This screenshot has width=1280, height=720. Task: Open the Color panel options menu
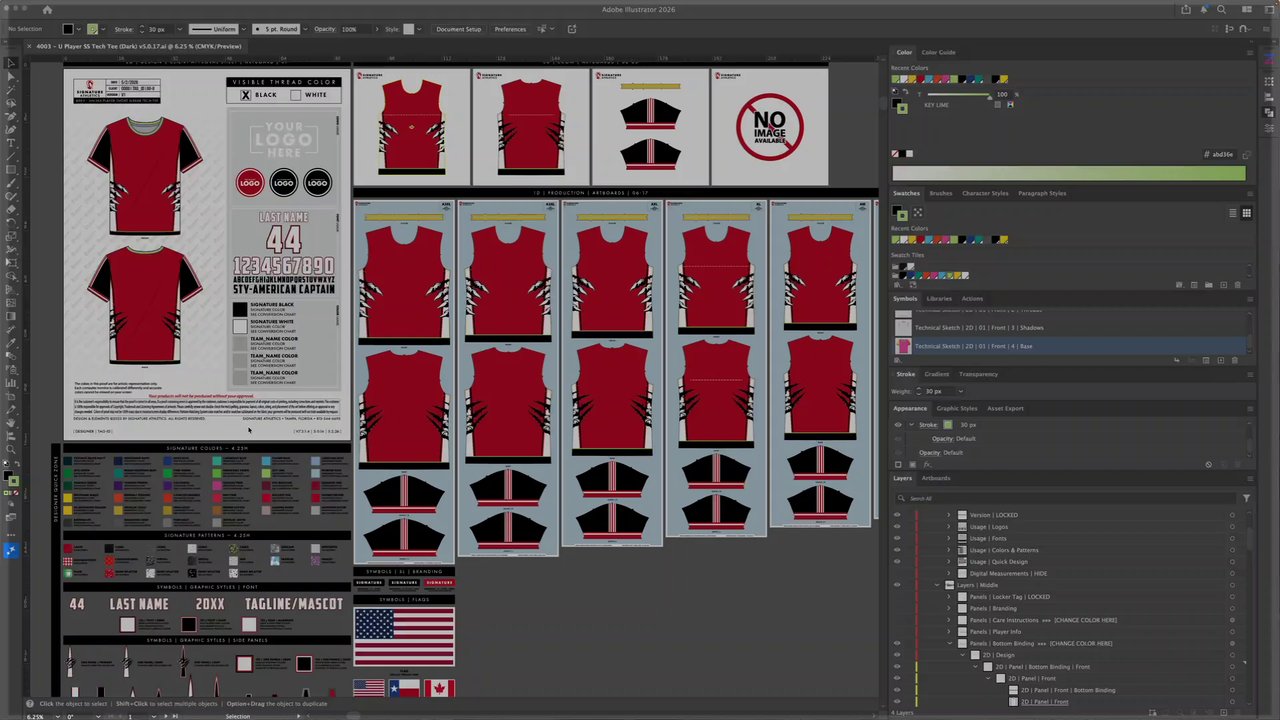(x=1250, y=52)
